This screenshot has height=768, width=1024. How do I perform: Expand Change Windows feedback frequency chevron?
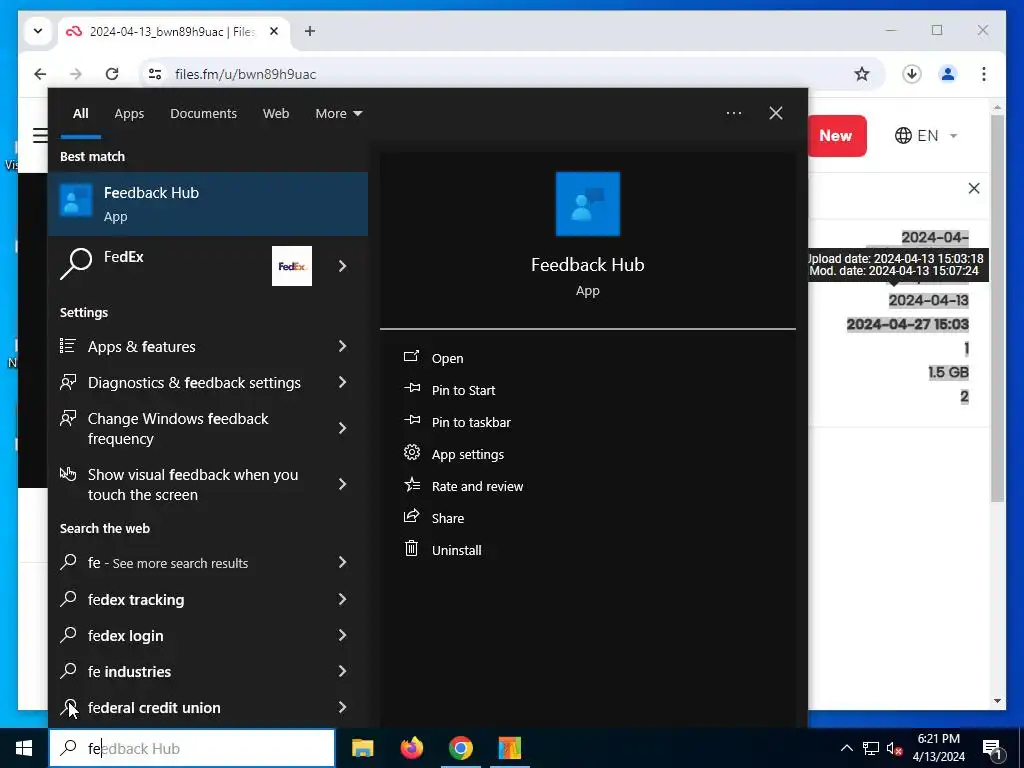[x=342, y=428]
